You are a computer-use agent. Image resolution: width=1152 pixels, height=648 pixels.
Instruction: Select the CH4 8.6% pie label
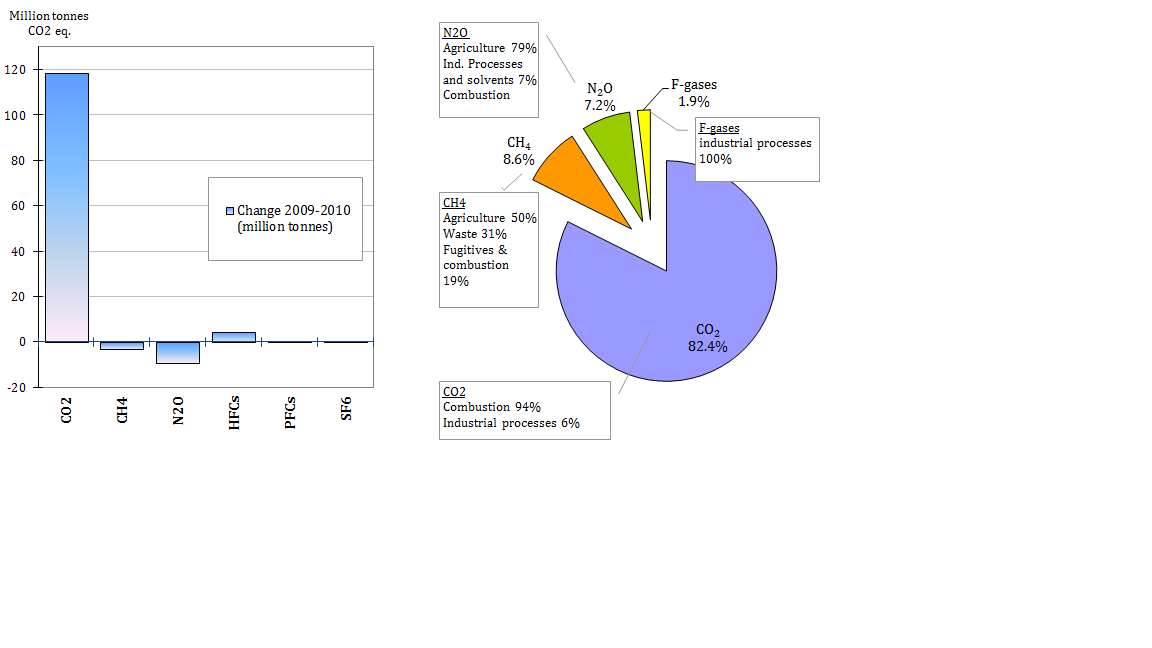[x=518, y=151]
